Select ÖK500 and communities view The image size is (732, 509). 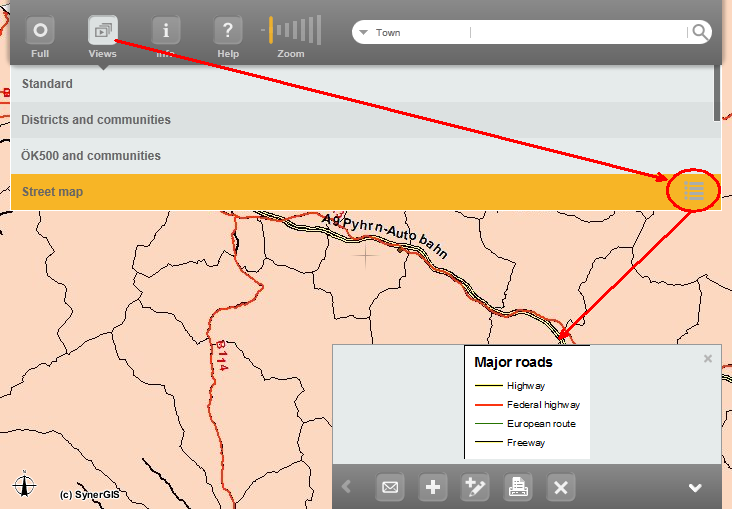click(360, 156)
